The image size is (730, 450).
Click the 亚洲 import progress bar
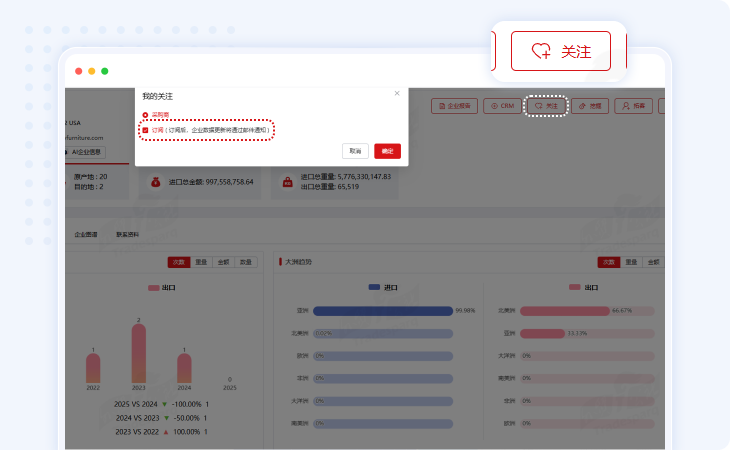click(x=383, y=310)
